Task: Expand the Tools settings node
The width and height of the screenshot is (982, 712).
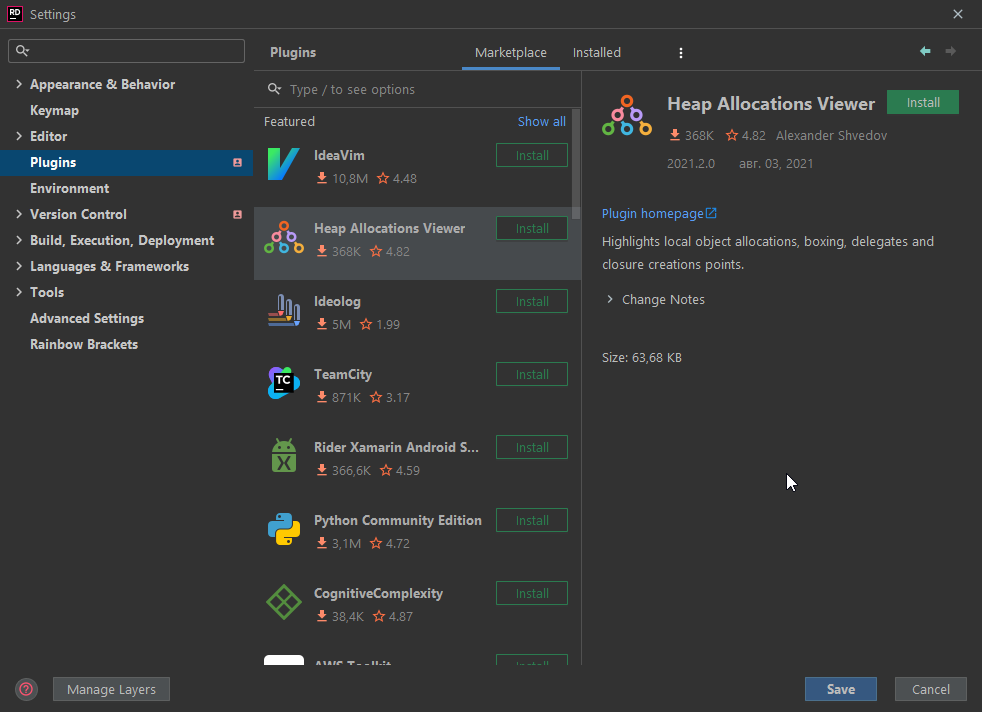Action: pos(19,292)
